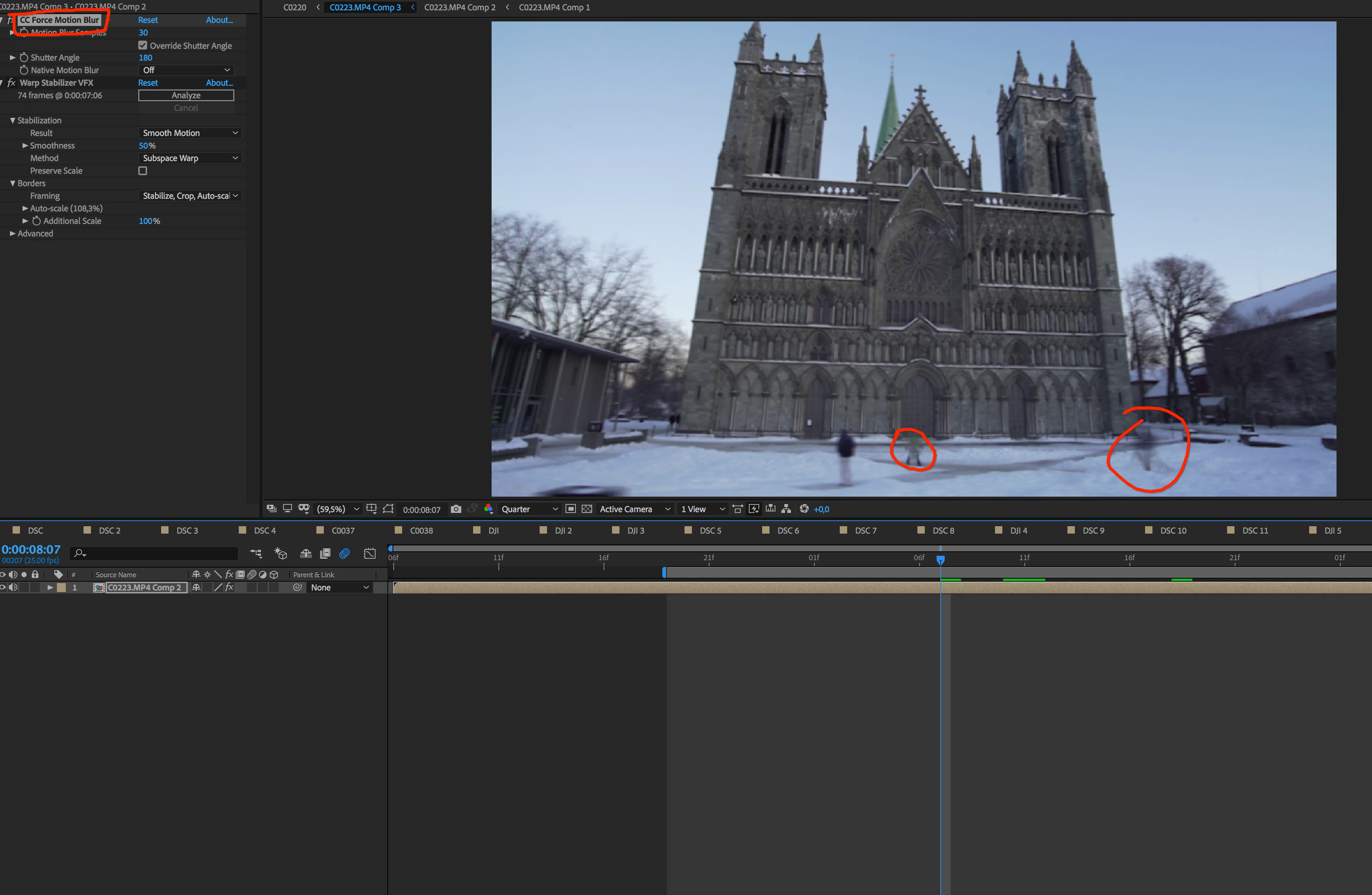Open the Quarter resolution dropdown

click(x=529, y=509)
